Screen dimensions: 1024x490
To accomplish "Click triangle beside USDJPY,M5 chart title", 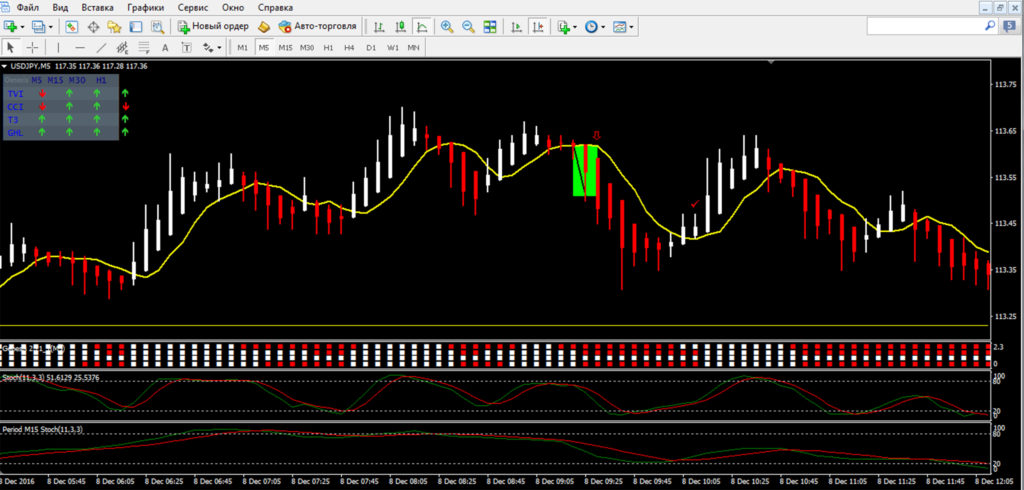I will [x=5, y=66].
